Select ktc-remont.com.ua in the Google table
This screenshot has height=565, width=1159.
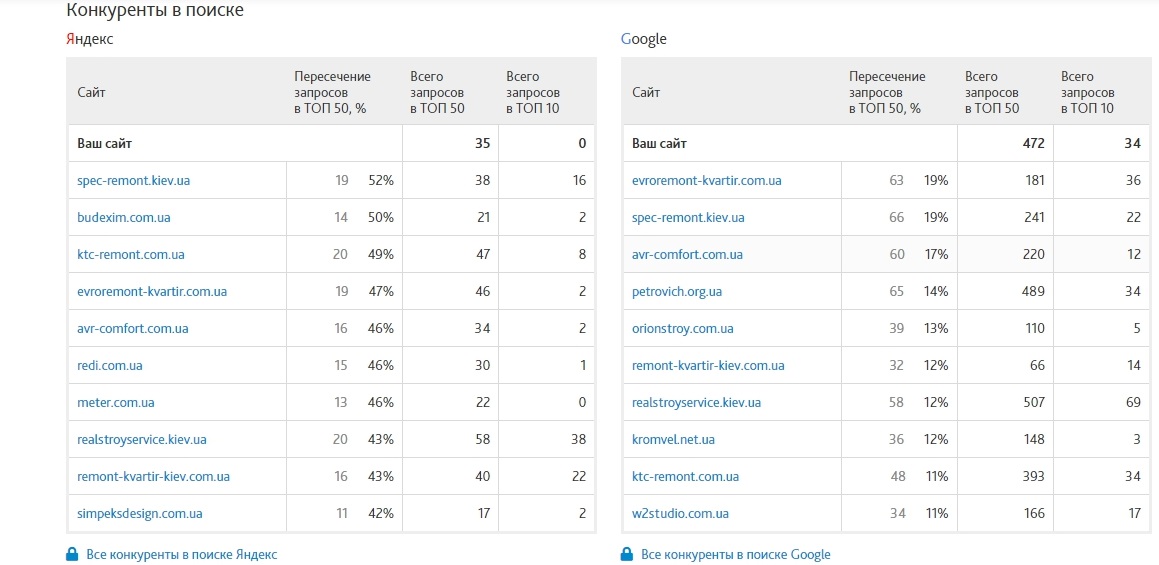click(x=685, y=477)
